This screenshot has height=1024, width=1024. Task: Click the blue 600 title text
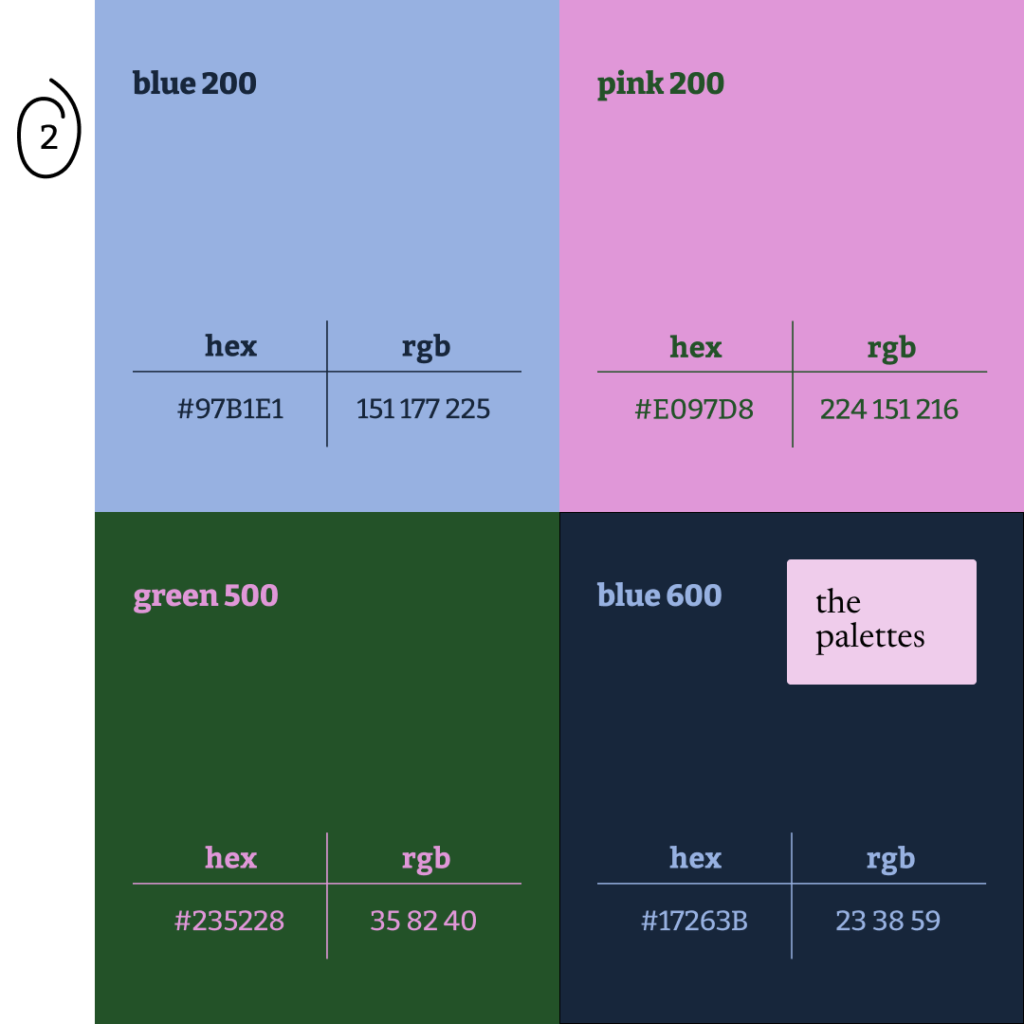(x=660, y=596)
